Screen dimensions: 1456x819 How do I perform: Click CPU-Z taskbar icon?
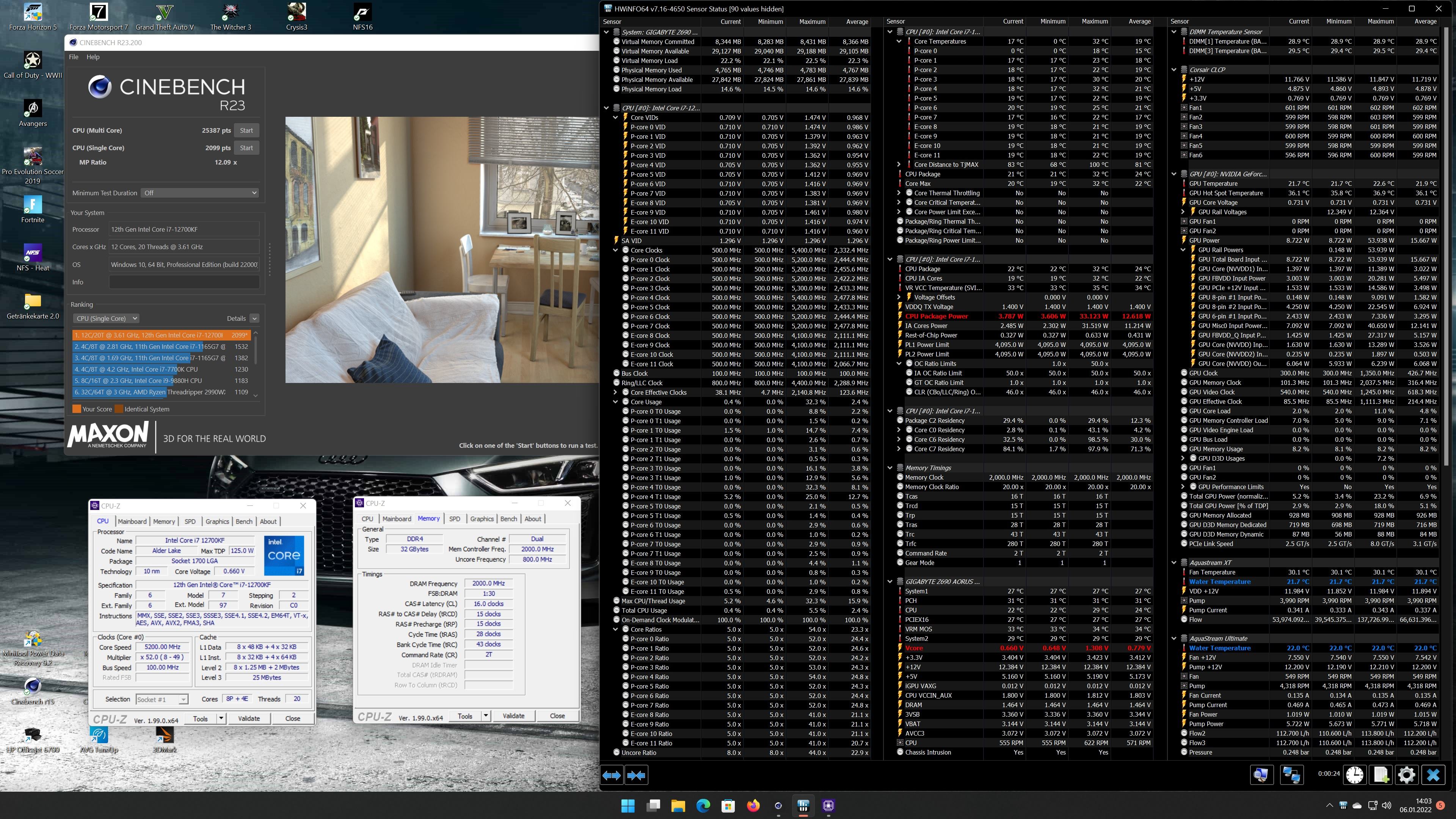[828, 805]
